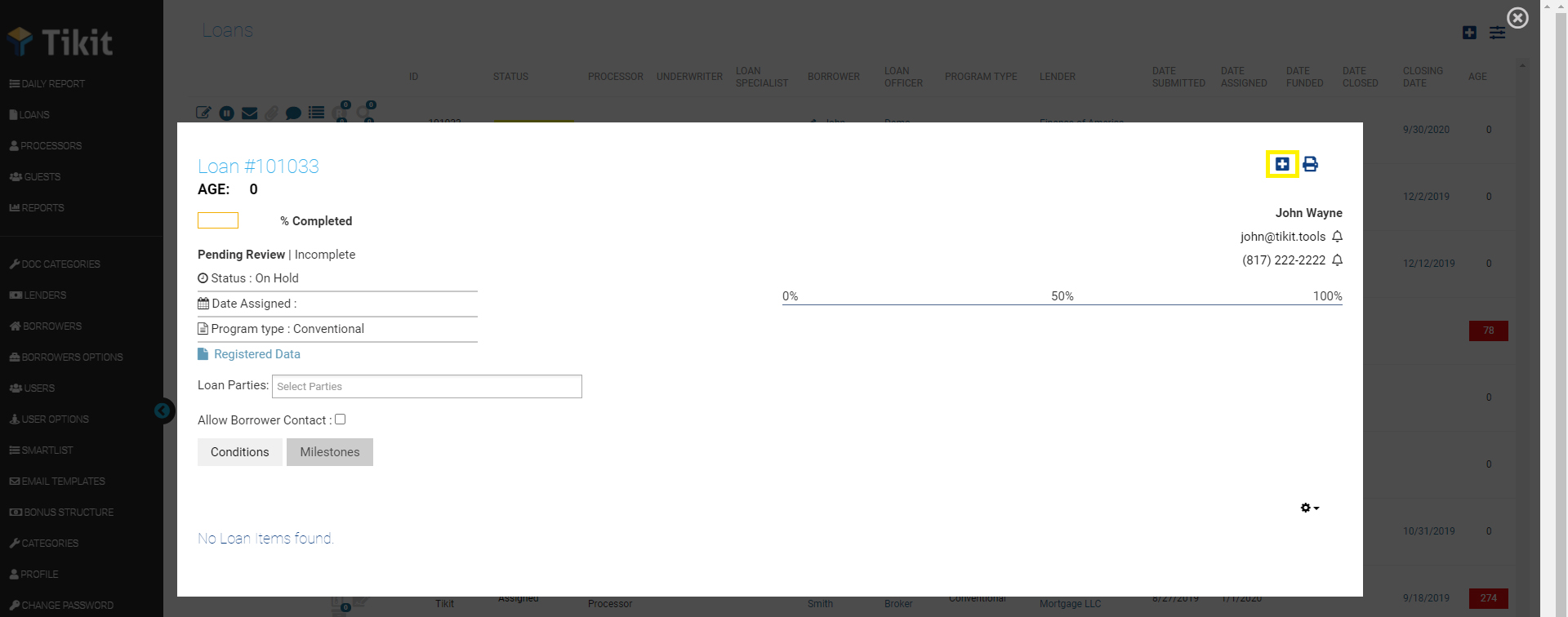1568x617 pixels.
Task: Click the paperclip attachment icon on loan row
Action: click(x=271, y=113)
